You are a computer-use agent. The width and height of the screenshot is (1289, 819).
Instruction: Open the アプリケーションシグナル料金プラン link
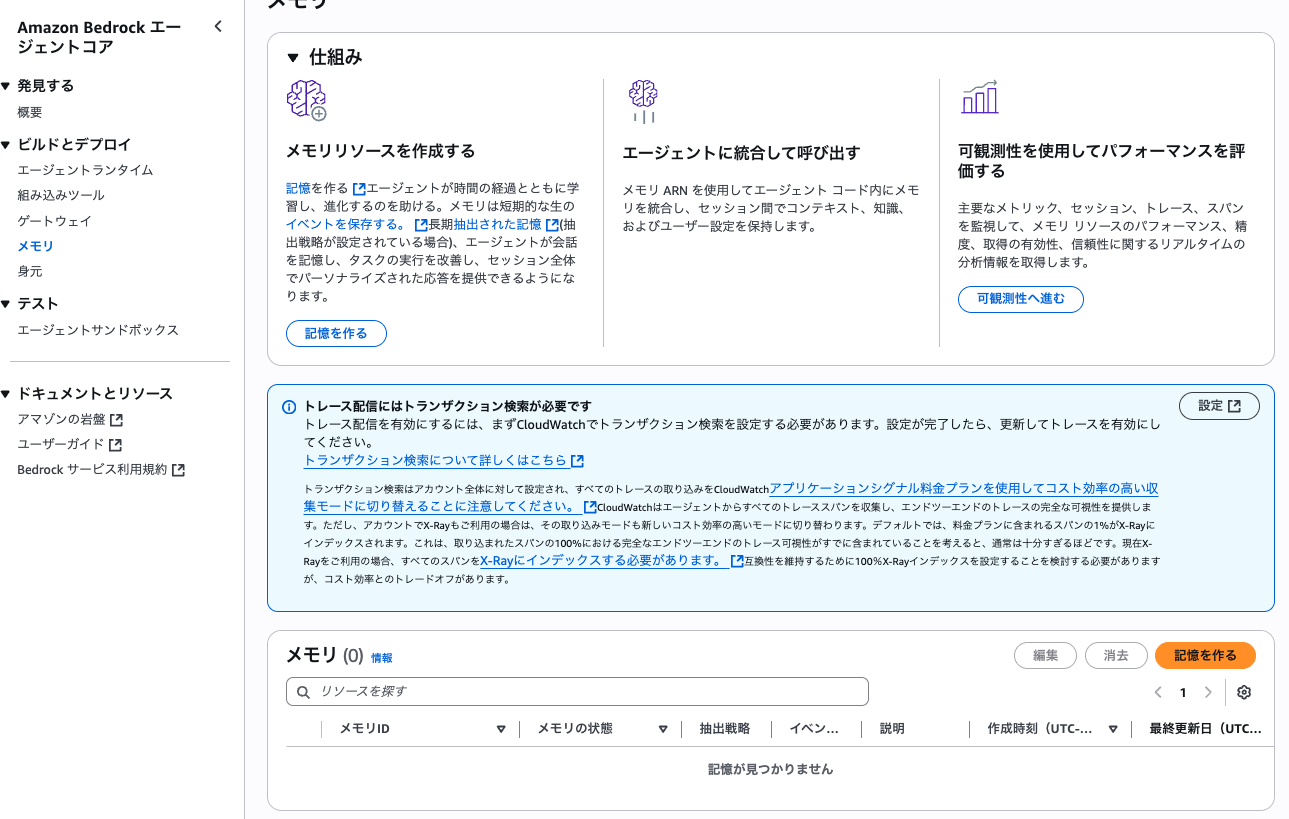731,497
